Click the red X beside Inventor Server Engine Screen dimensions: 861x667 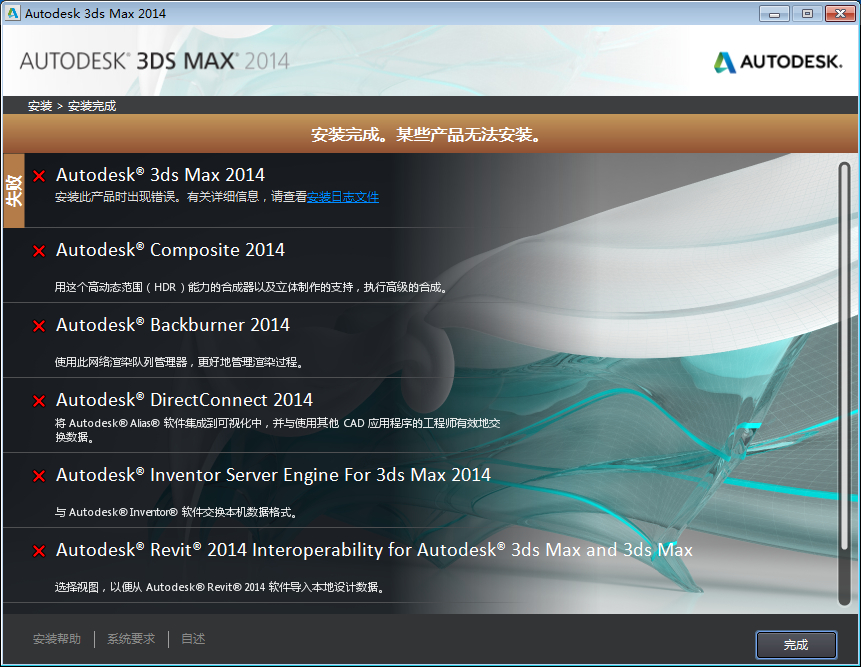coord(39,476)
